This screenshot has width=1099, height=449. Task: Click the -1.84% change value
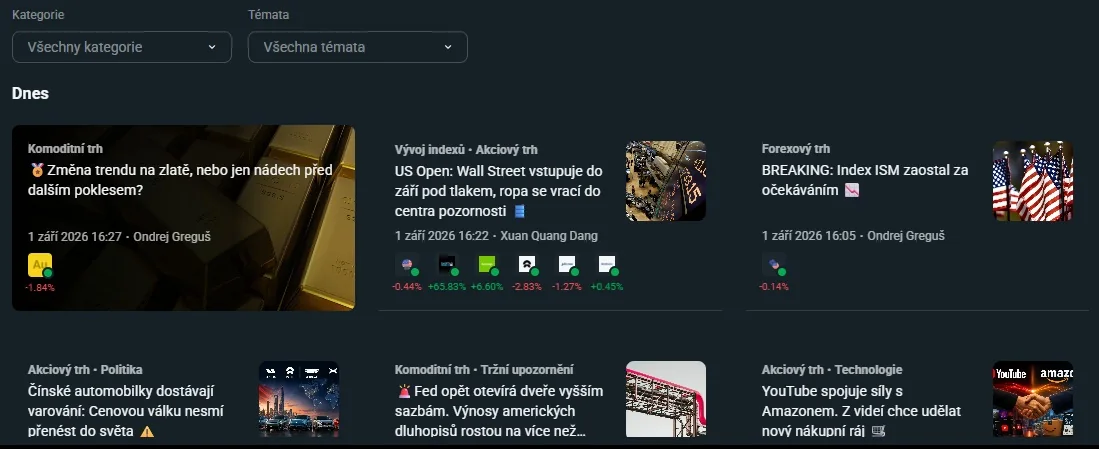(40, 287)
